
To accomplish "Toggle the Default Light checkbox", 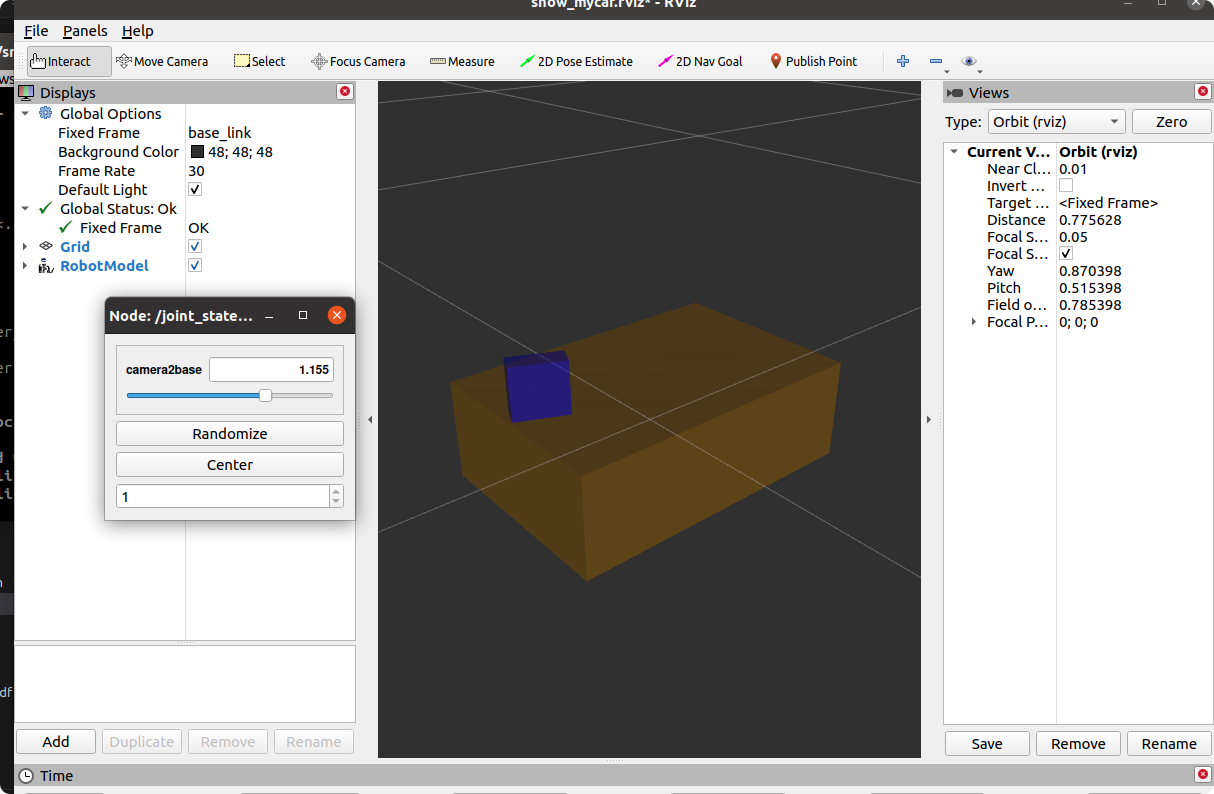I will point(195,189).
